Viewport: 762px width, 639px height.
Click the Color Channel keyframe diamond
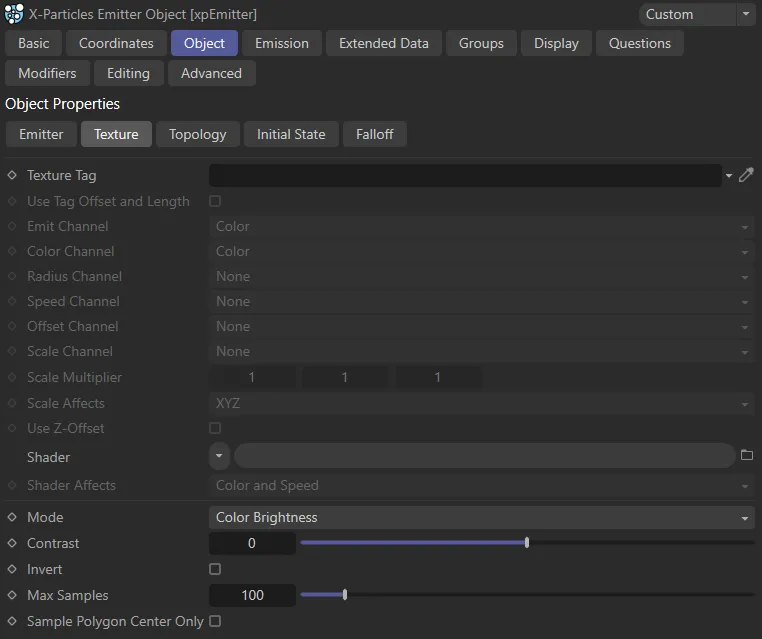coord(12,251)
